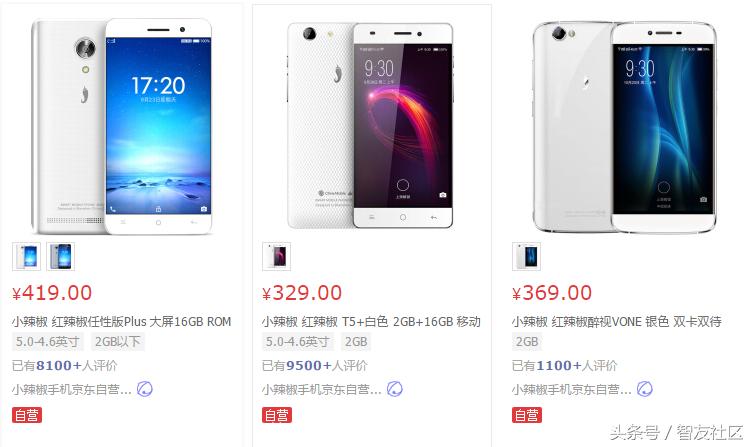Select the T5+ white variant thumbnail
Image resolution: width=754 pixels, height=447 pixels.
pyautogui.click(x=276, y=256)
